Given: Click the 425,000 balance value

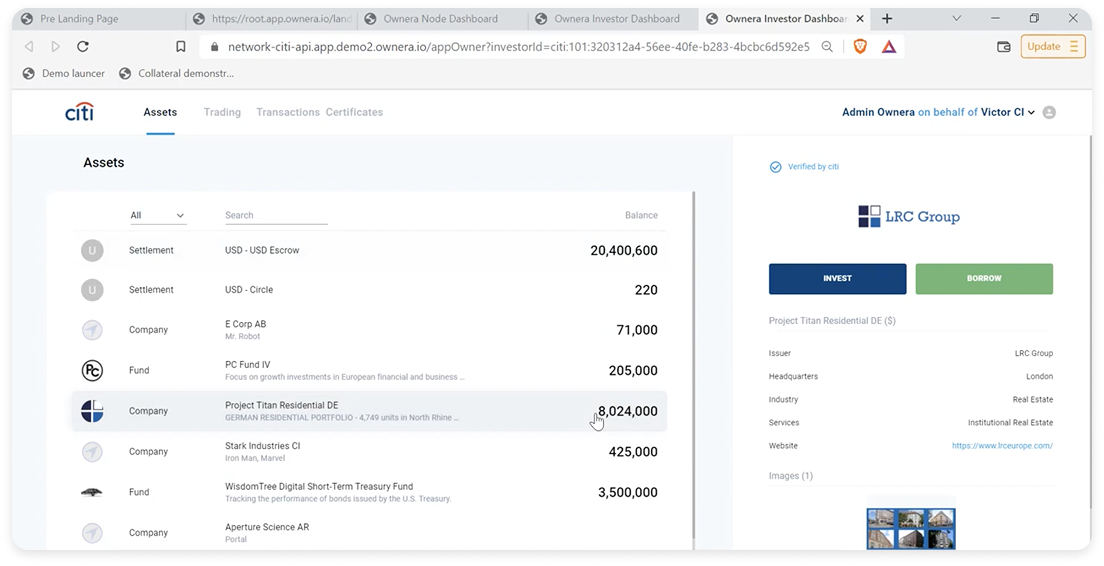Looking at the screenshot, I should pyautogui.click(x=633, y=452).
